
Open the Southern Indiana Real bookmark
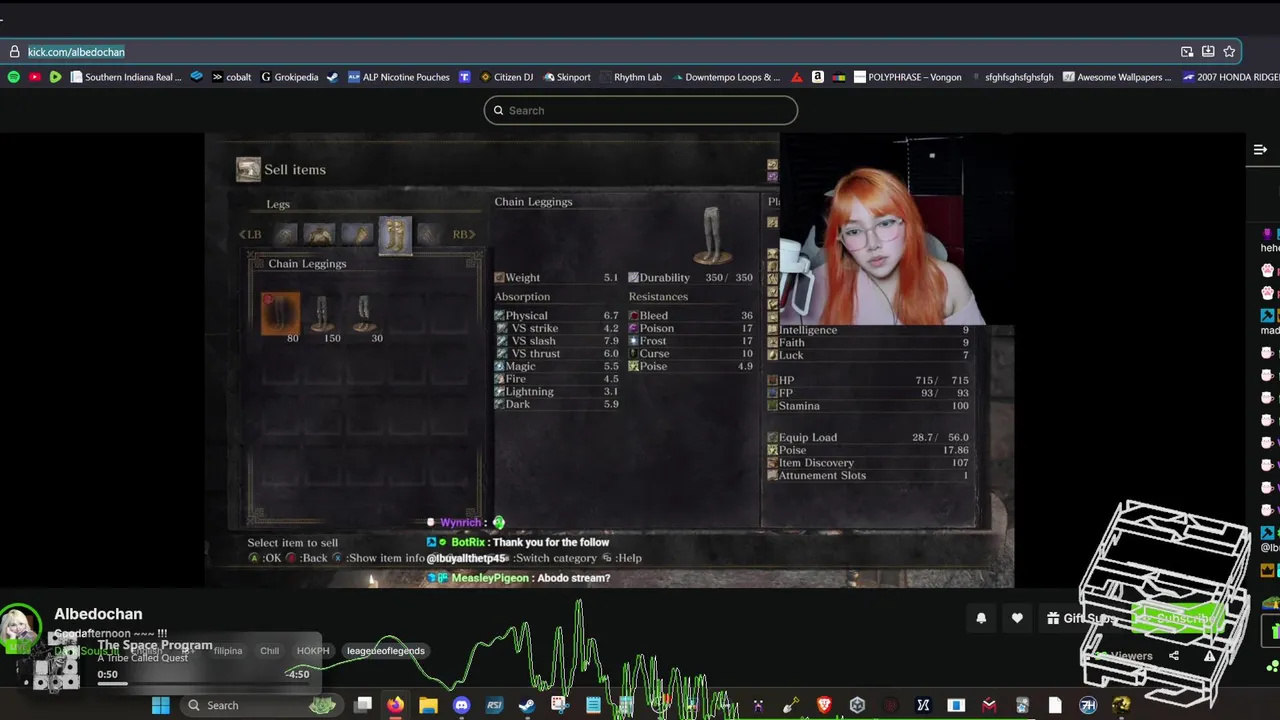[126, 77]
